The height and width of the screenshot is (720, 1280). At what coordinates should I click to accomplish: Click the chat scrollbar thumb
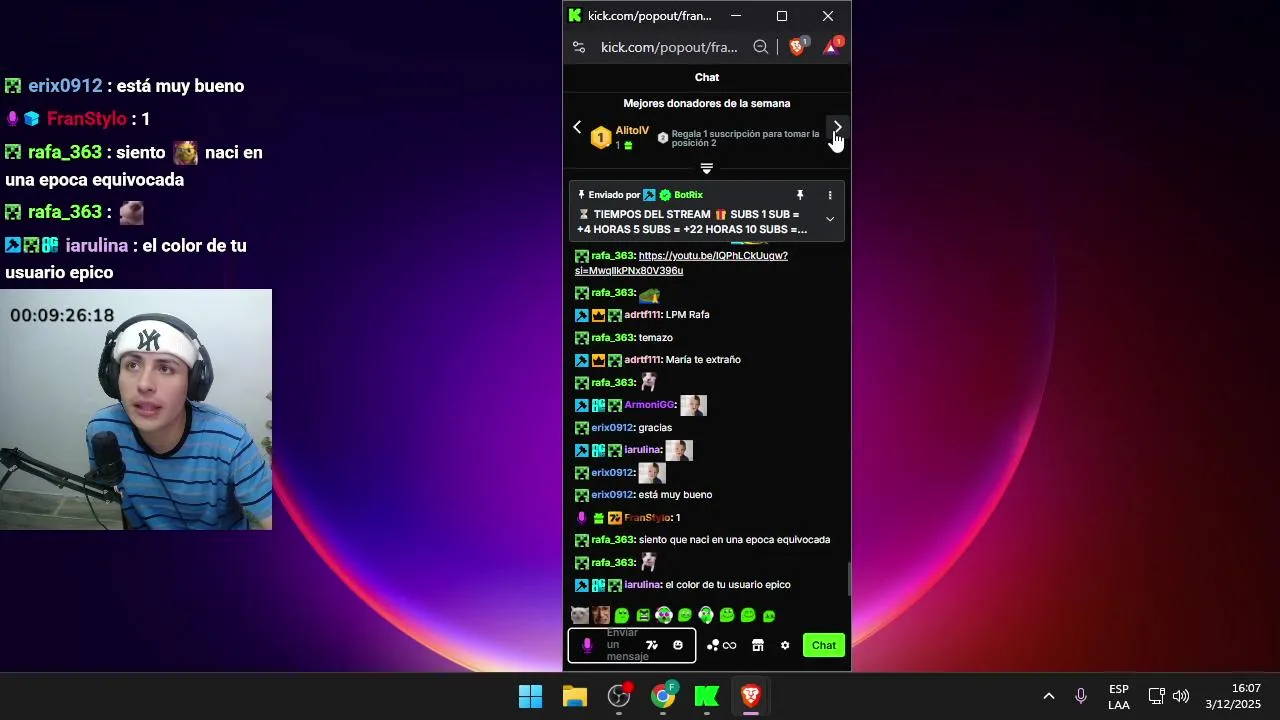coord(848,579)
